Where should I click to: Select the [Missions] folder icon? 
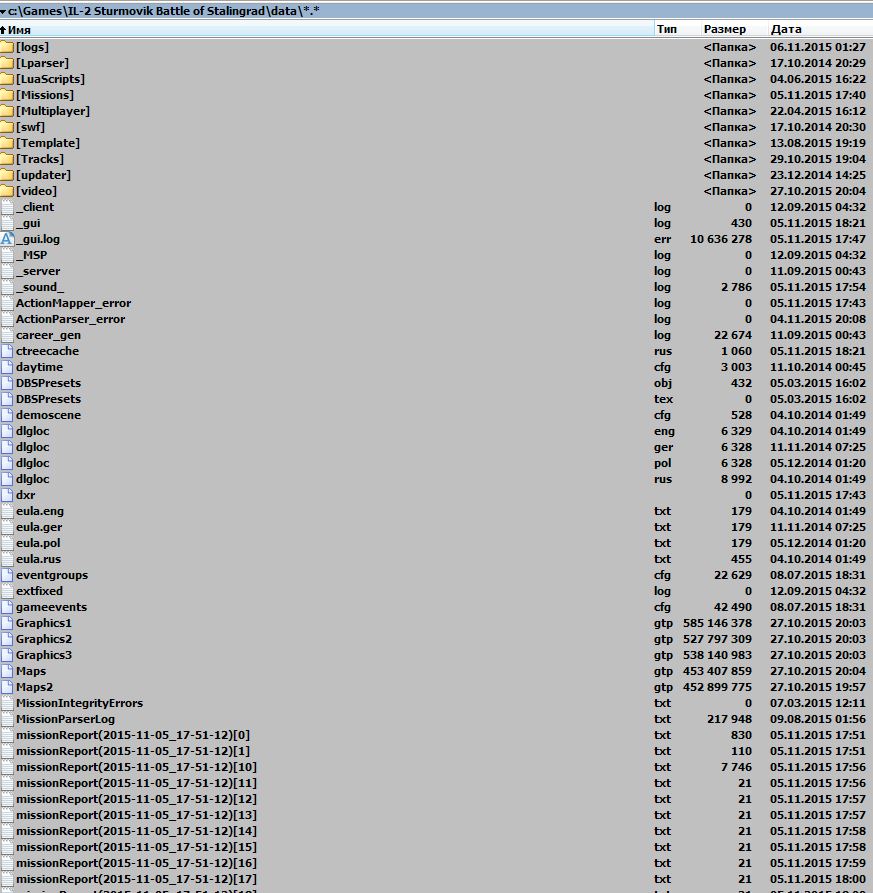tap(7, 95)
